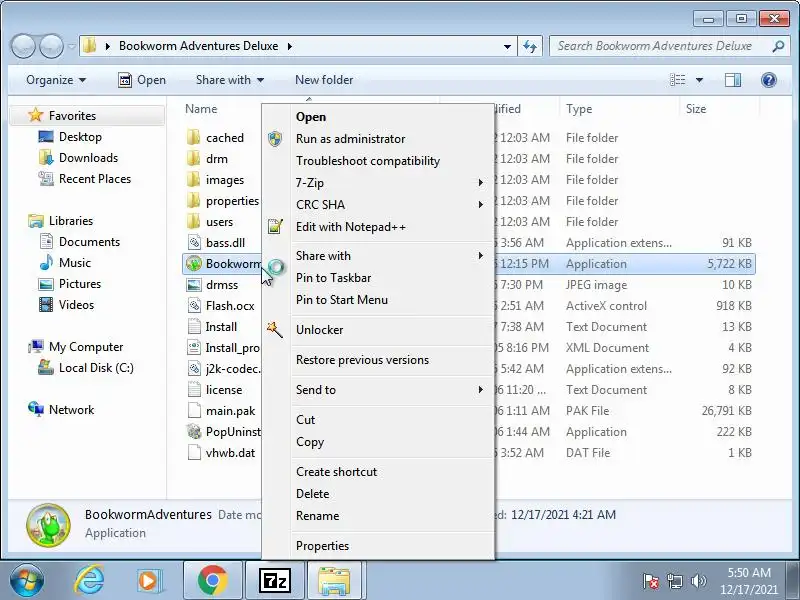This screenshot has height=600, width=800.
Task: Click the network tray icon
Action: (675, 581)
